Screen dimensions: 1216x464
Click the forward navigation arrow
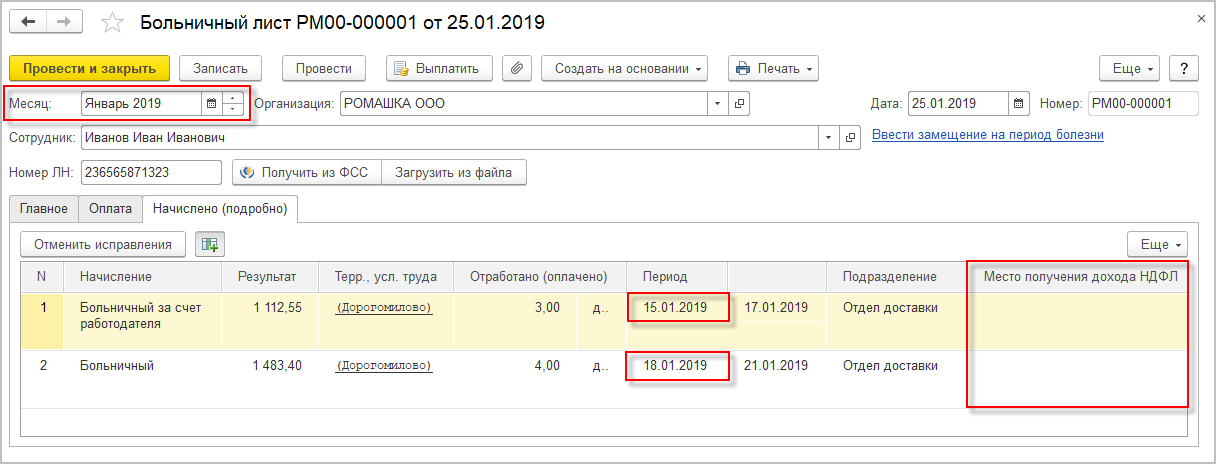point(66,22)
